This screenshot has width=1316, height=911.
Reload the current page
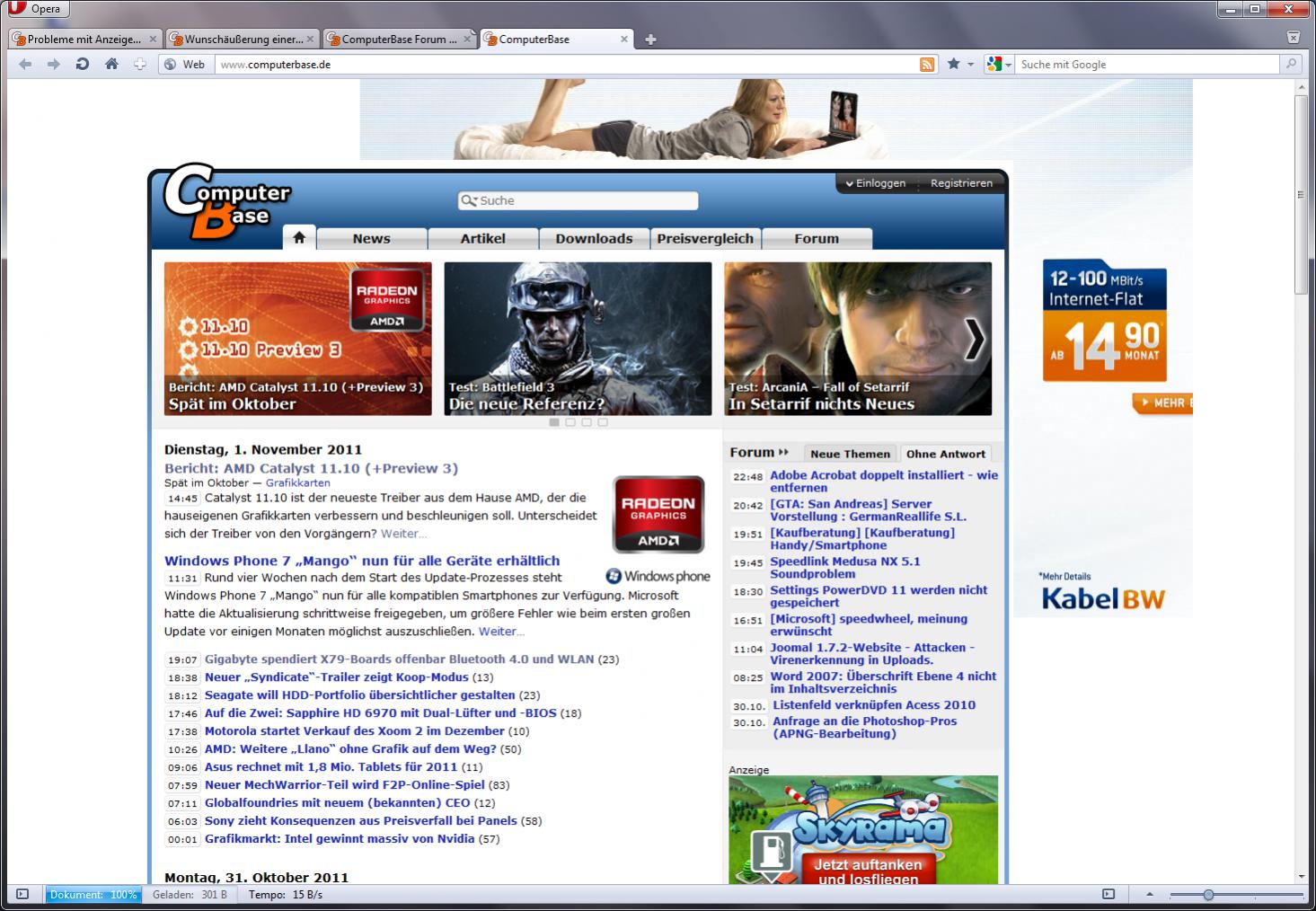point(83,65)
